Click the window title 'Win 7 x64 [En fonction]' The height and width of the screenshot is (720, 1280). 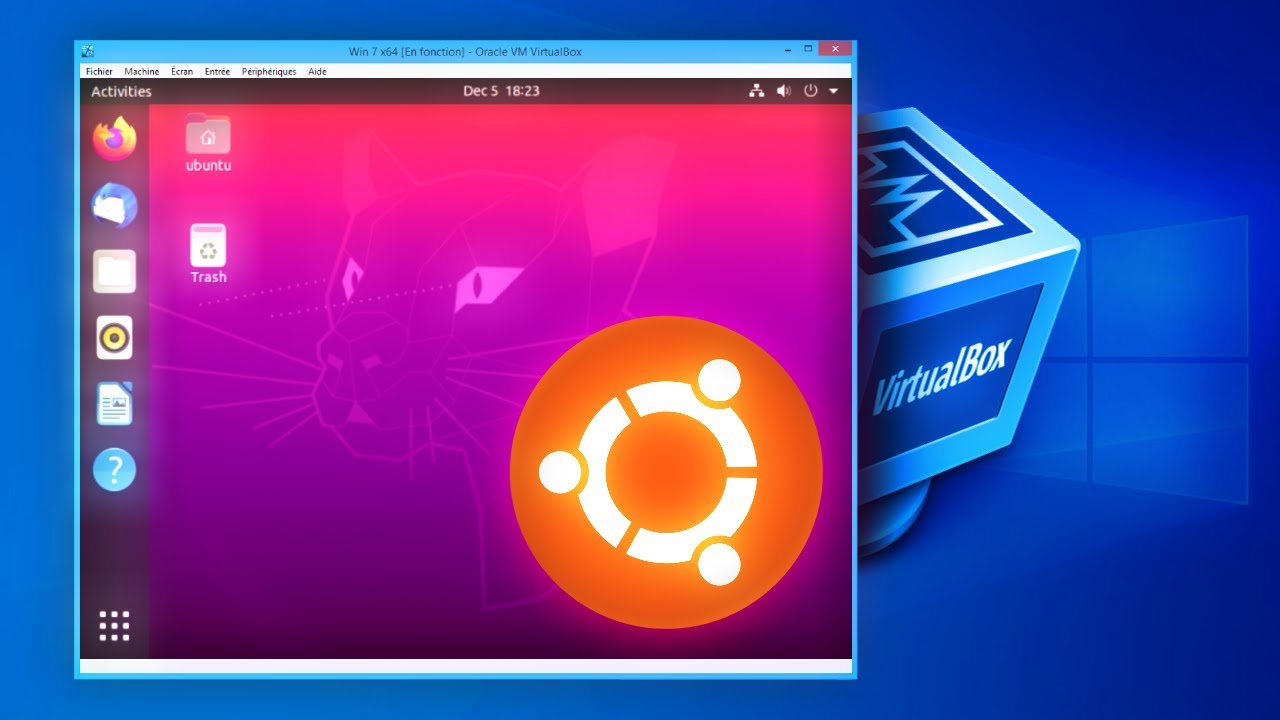[406, 51]
